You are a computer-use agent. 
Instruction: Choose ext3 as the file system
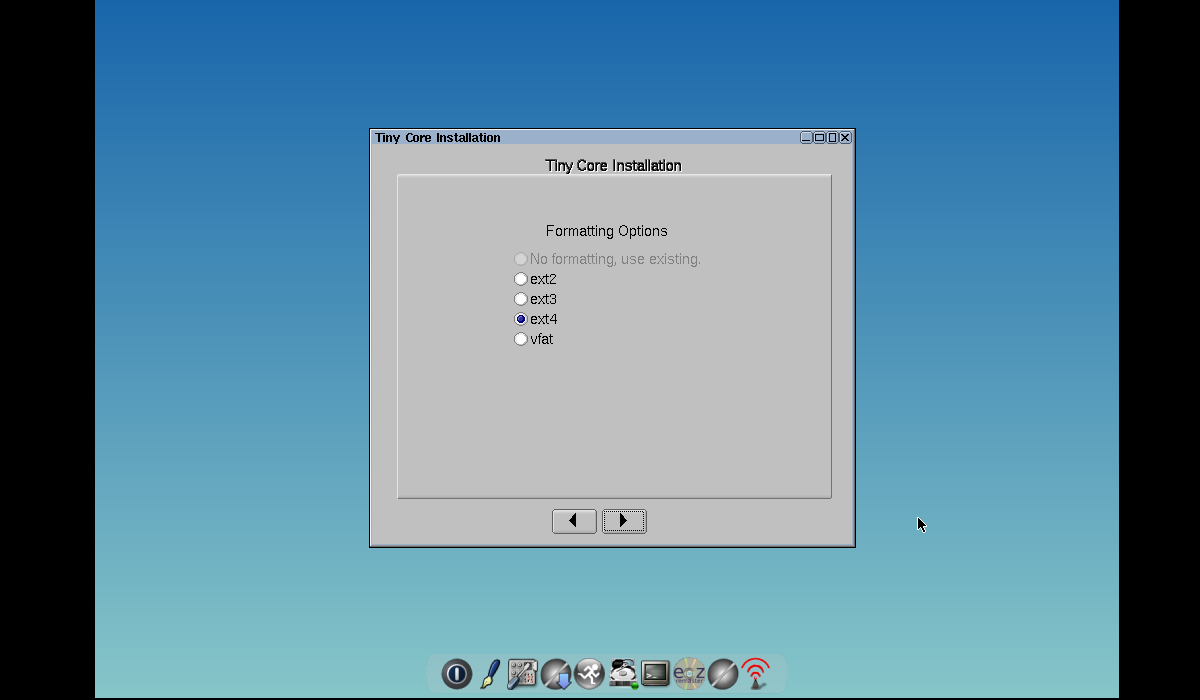pyautogui.click(x=521, y=299)
